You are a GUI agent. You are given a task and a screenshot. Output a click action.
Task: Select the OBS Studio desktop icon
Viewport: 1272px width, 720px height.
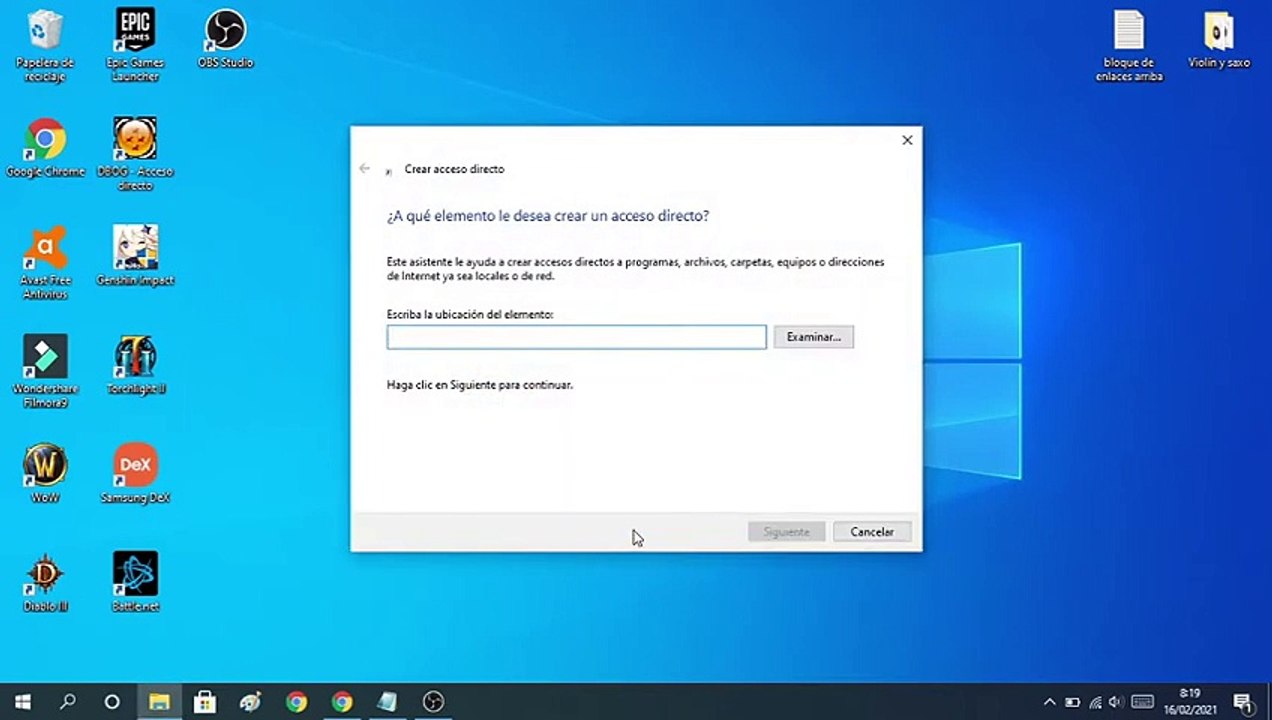pos(225,40)
